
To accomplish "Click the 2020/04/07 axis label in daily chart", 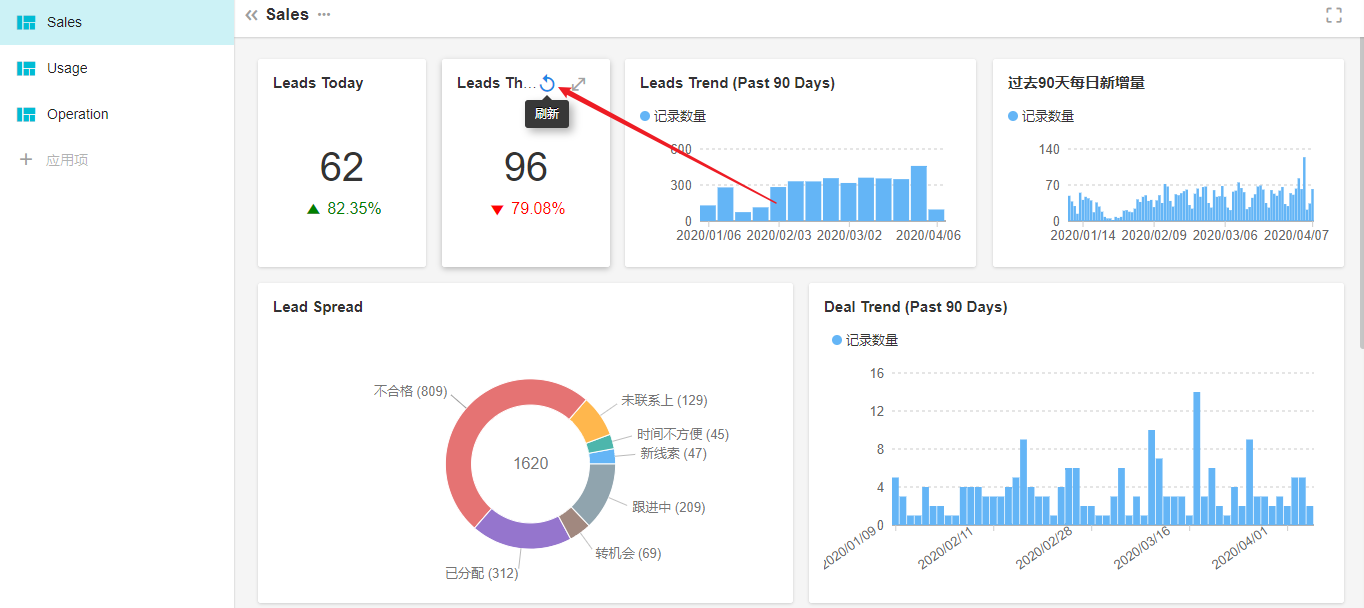I will [x=1296, y=235].
